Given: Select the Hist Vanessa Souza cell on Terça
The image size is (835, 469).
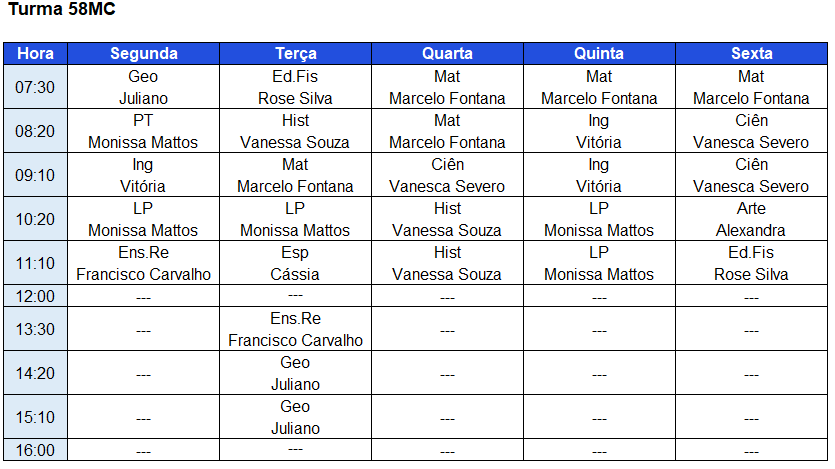Looking at the screenshot, I should [x=295, y=131].
